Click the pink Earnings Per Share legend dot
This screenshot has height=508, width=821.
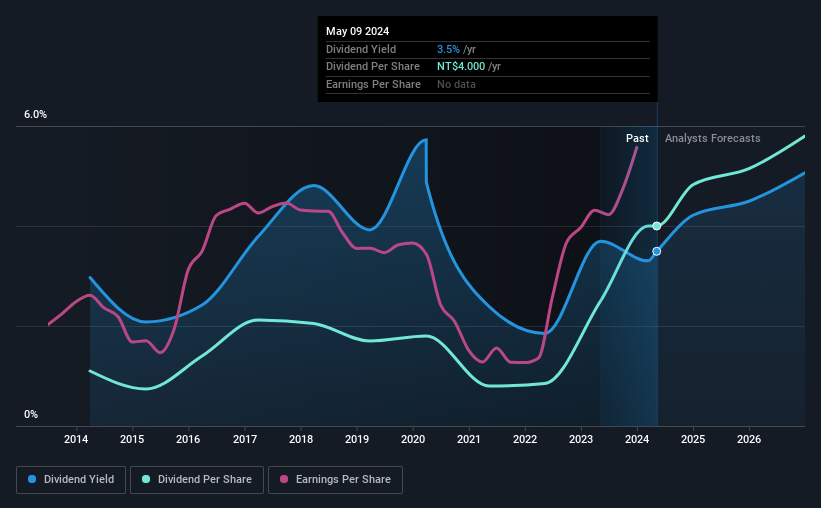284,479
